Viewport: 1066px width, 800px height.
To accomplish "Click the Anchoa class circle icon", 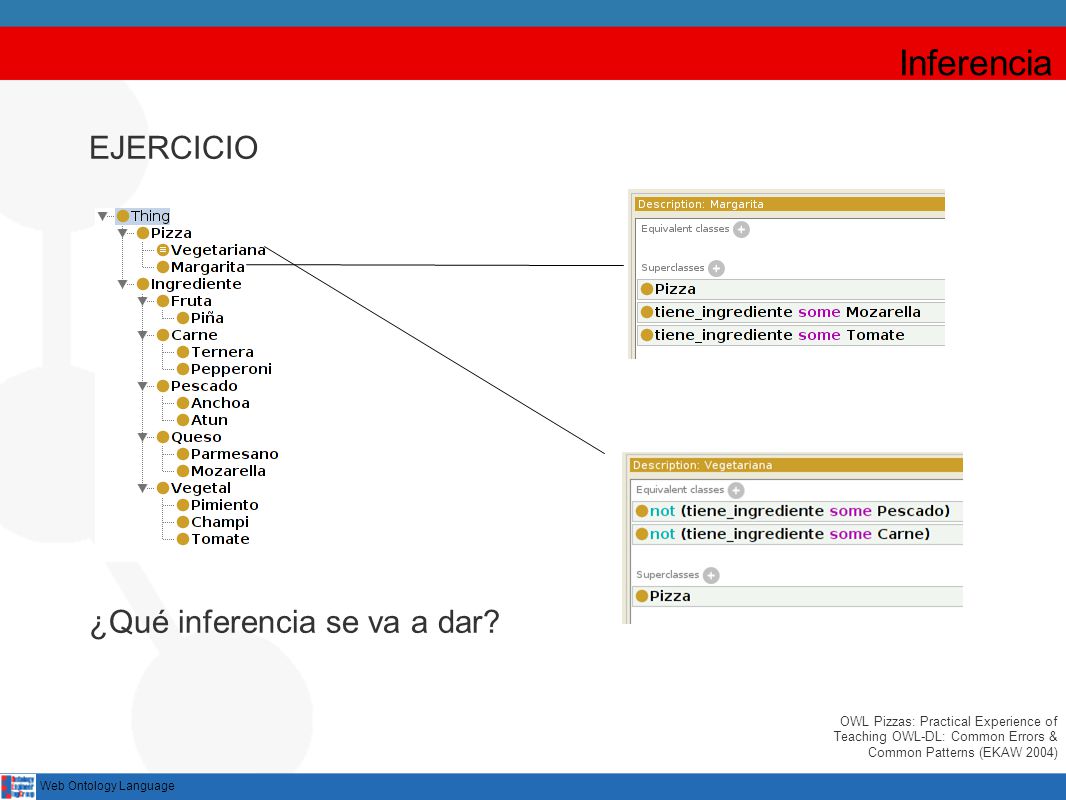I will coord(183,403).
